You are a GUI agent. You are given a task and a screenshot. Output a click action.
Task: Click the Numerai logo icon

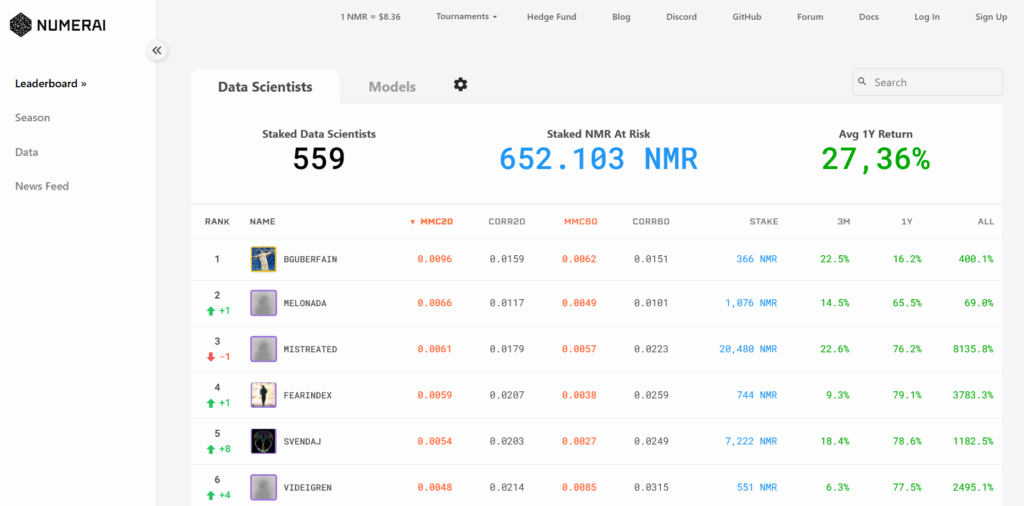tap(20, 25)
